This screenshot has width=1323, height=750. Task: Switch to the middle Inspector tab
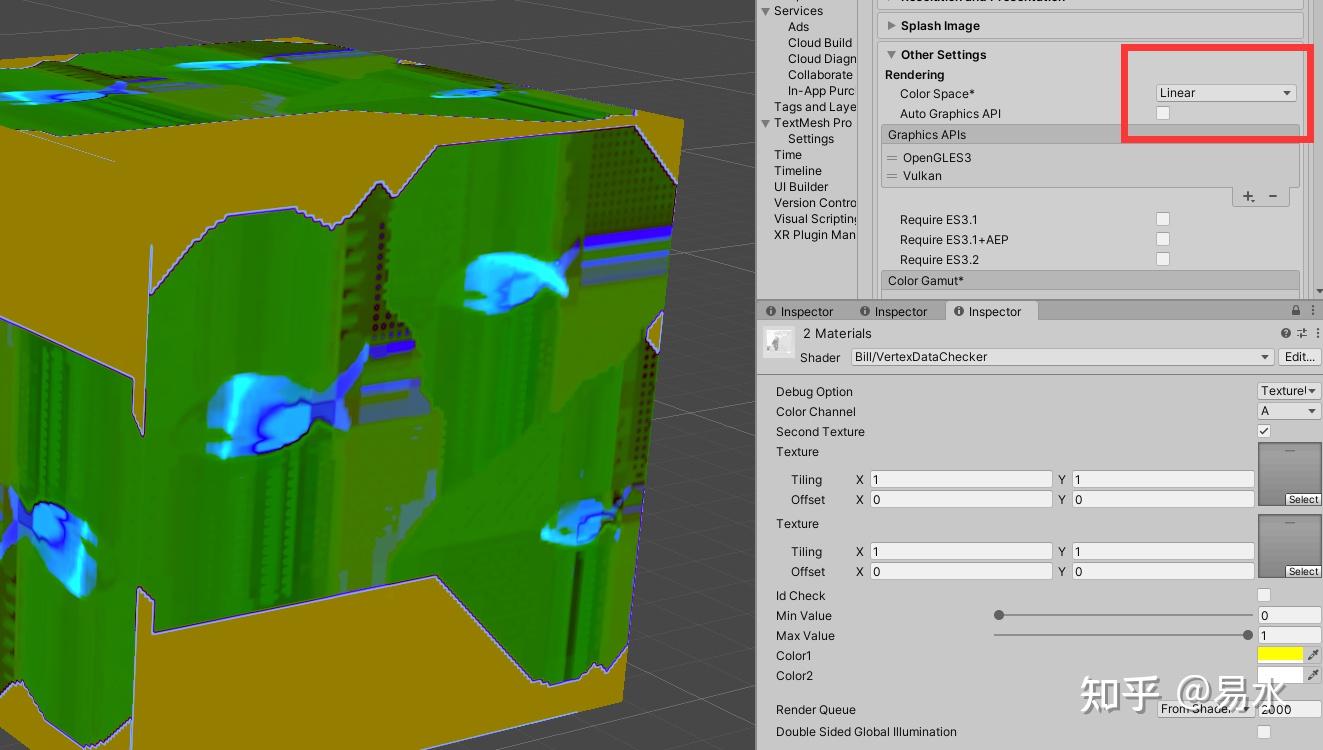(897, 311)
